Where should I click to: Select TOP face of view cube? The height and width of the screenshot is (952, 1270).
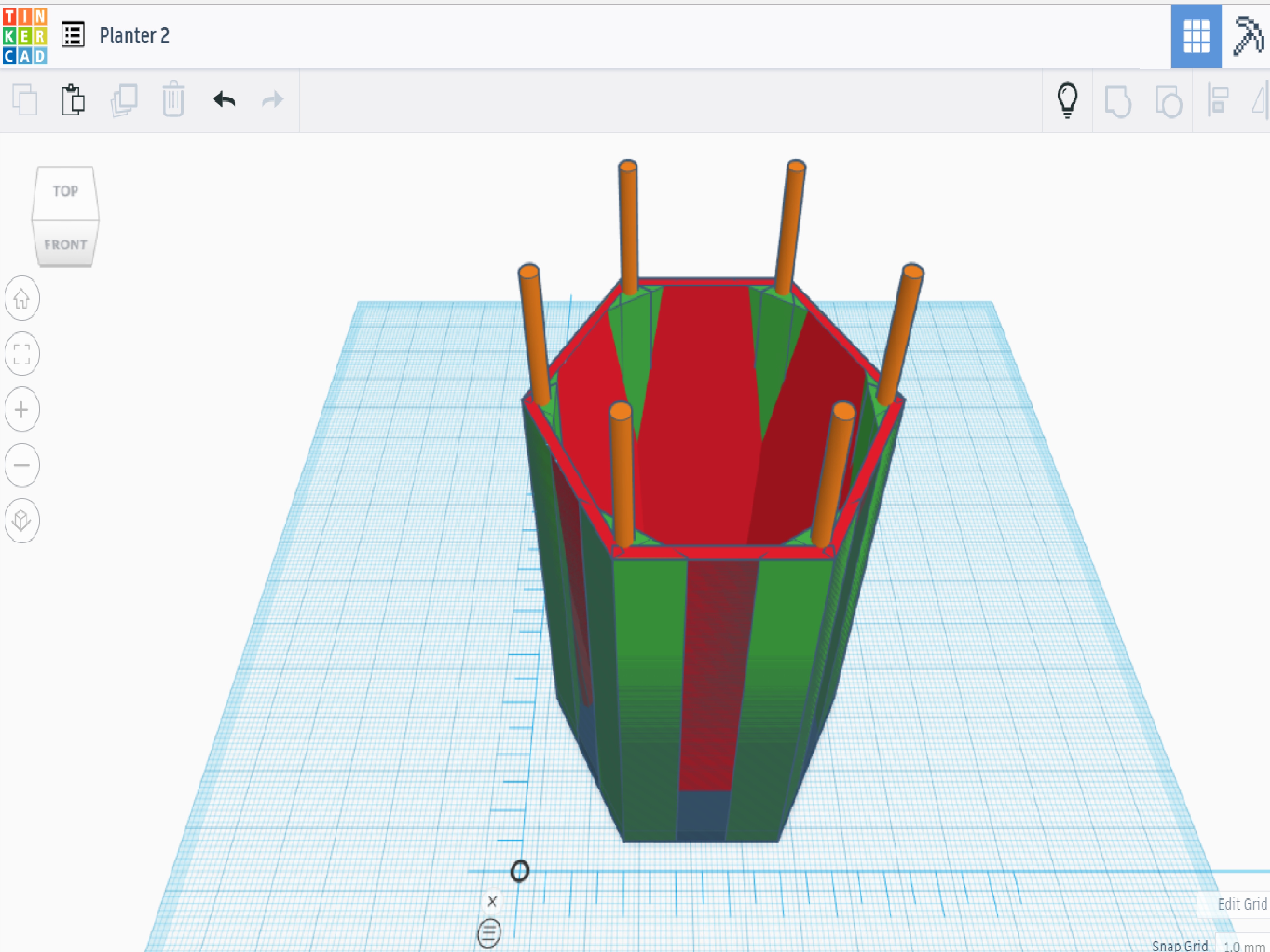pyautogui.click(x=65, y=192)
